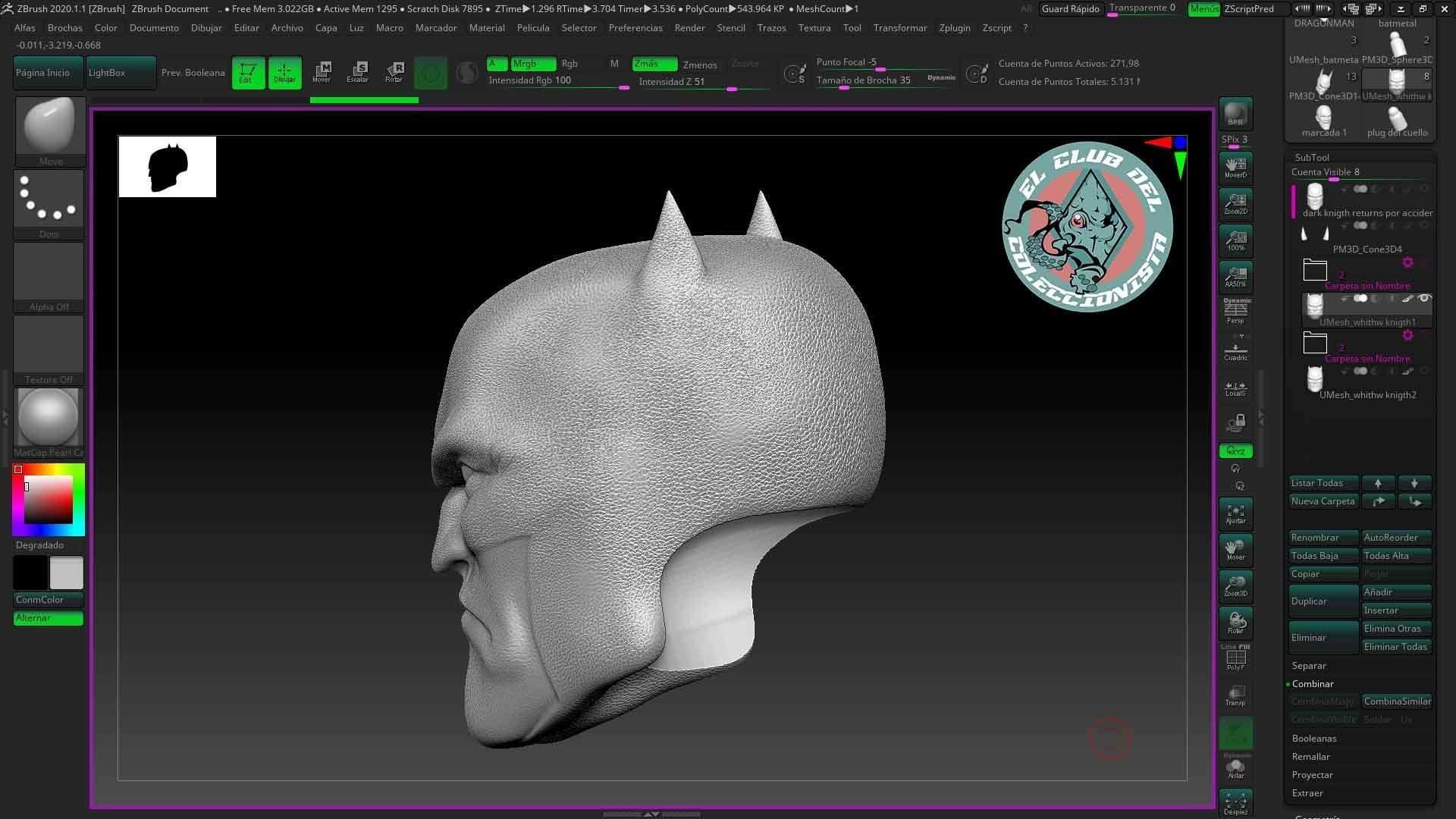This screenshot has width=1456, height=819.
Task: Toggle XYZ rotation mode
Action: (1235, 451)
